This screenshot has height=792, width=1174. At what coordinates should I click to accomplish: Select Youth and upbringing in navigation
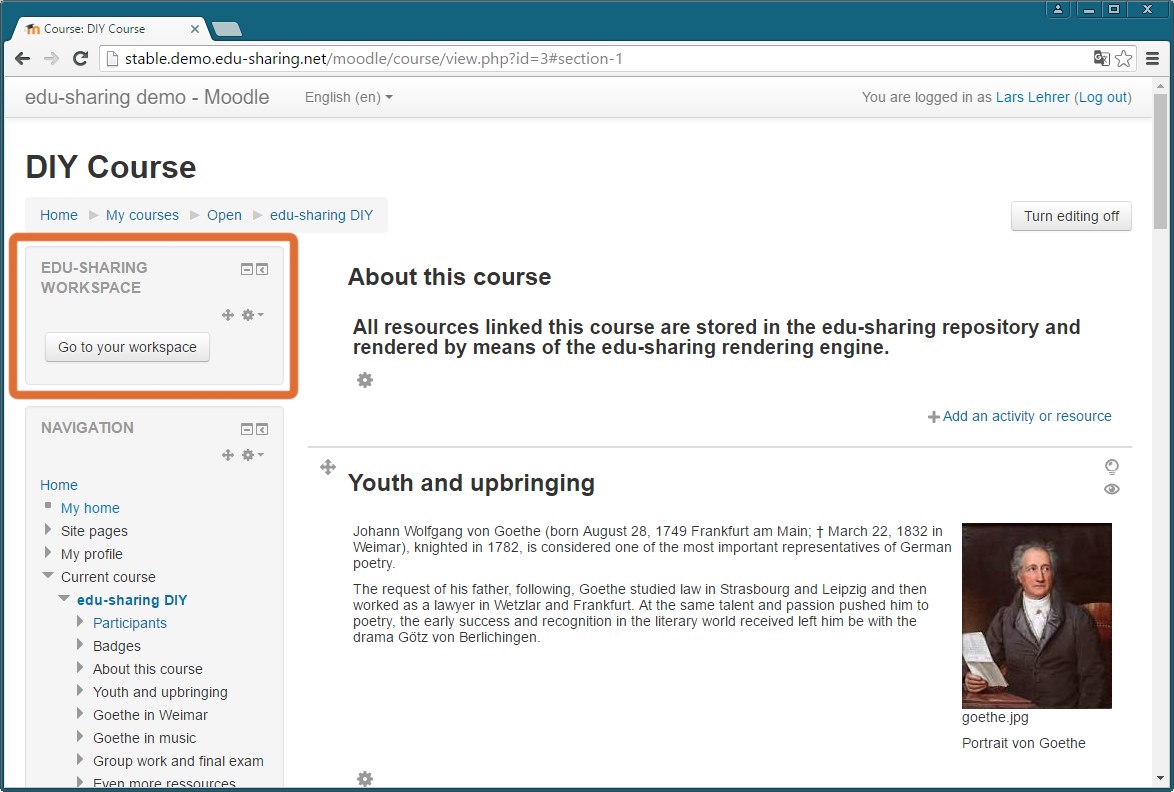(160, 692)
